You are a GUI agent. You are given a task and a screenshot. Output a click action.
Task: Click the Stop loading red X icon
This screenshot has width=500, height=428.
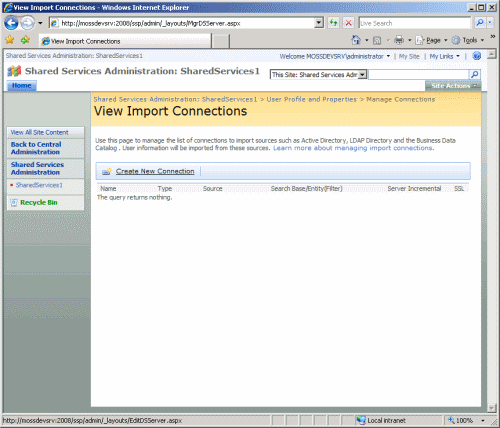click(x=348, y=23)
